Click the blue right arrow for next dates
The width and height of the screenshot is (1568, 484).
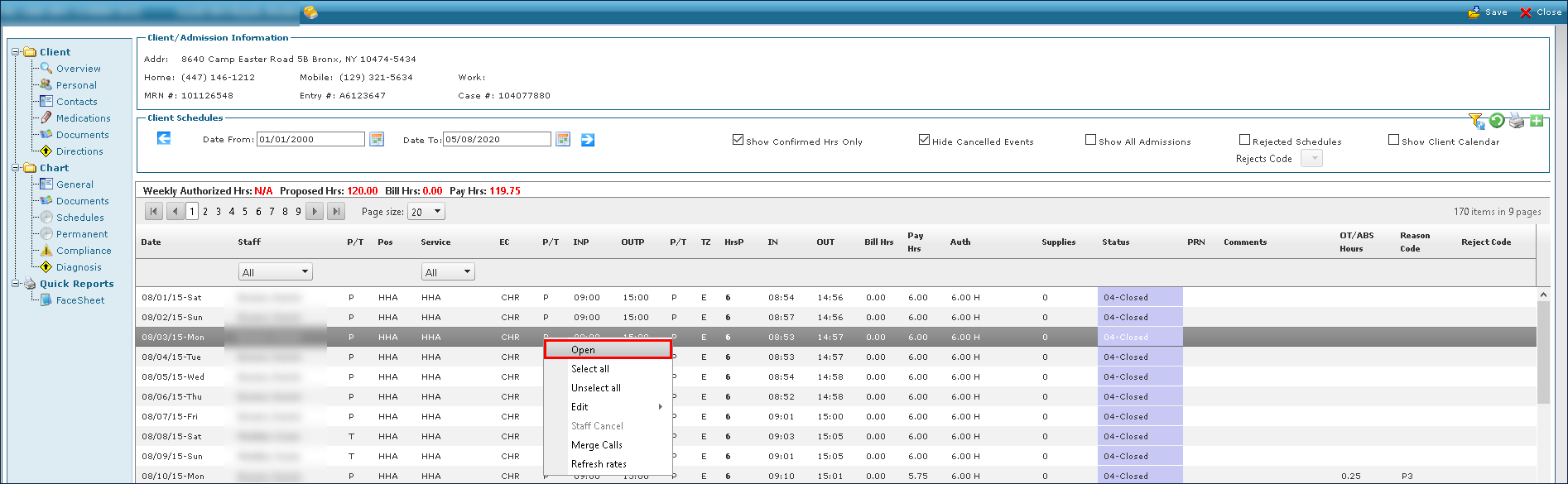588,140
